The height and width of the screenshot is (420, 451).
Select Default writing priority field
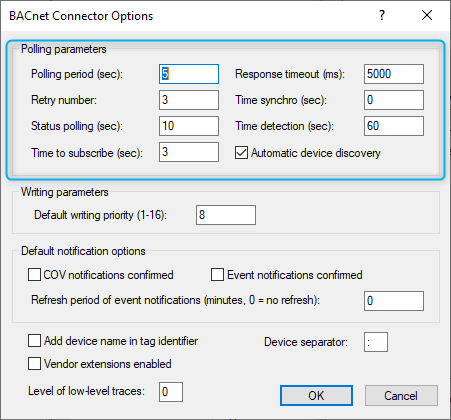click(x=226, y=215)
